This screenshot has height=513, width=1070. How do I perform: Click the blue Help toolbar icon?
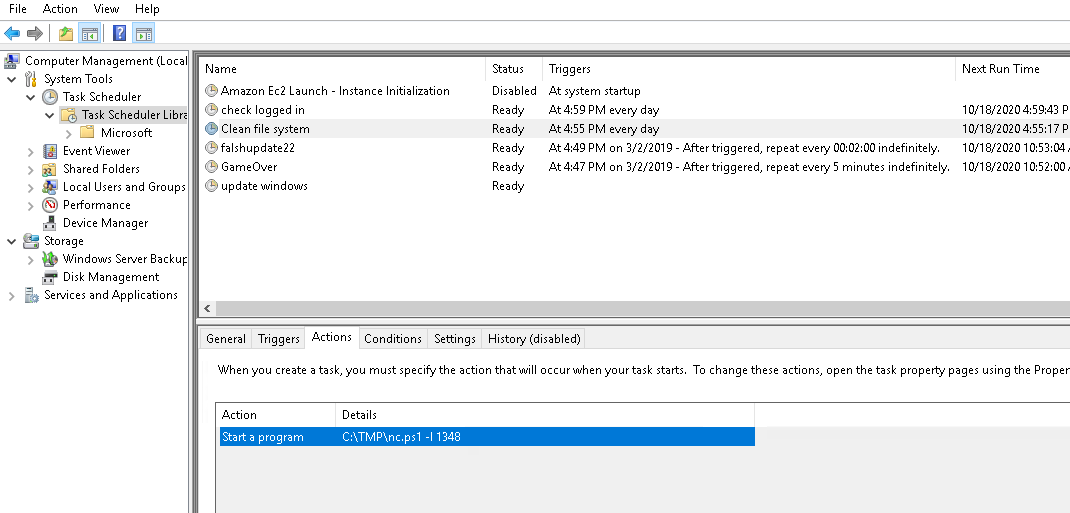(x=119, y=34)
